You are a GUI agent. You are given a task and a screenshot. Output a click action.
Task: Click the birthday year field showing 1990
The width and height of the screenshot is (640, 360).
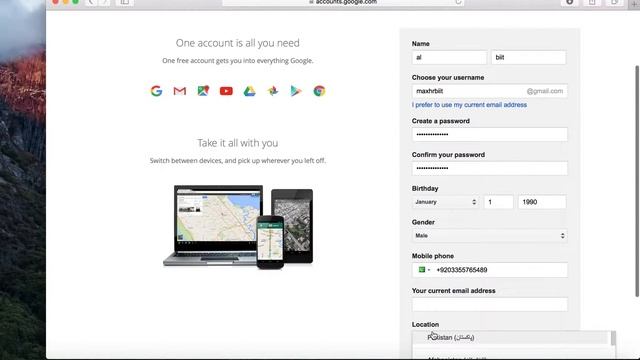click(x=542, y=202)
